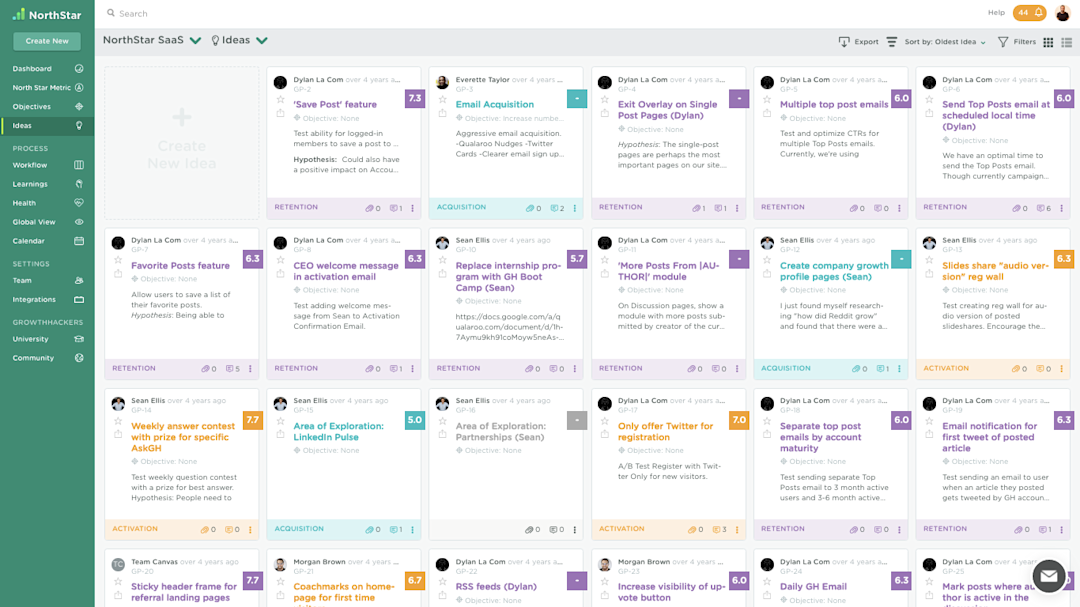View comments on Favorite Posts feature card
The width and height of the screenshot is (1080, 607).
[233, 369]
